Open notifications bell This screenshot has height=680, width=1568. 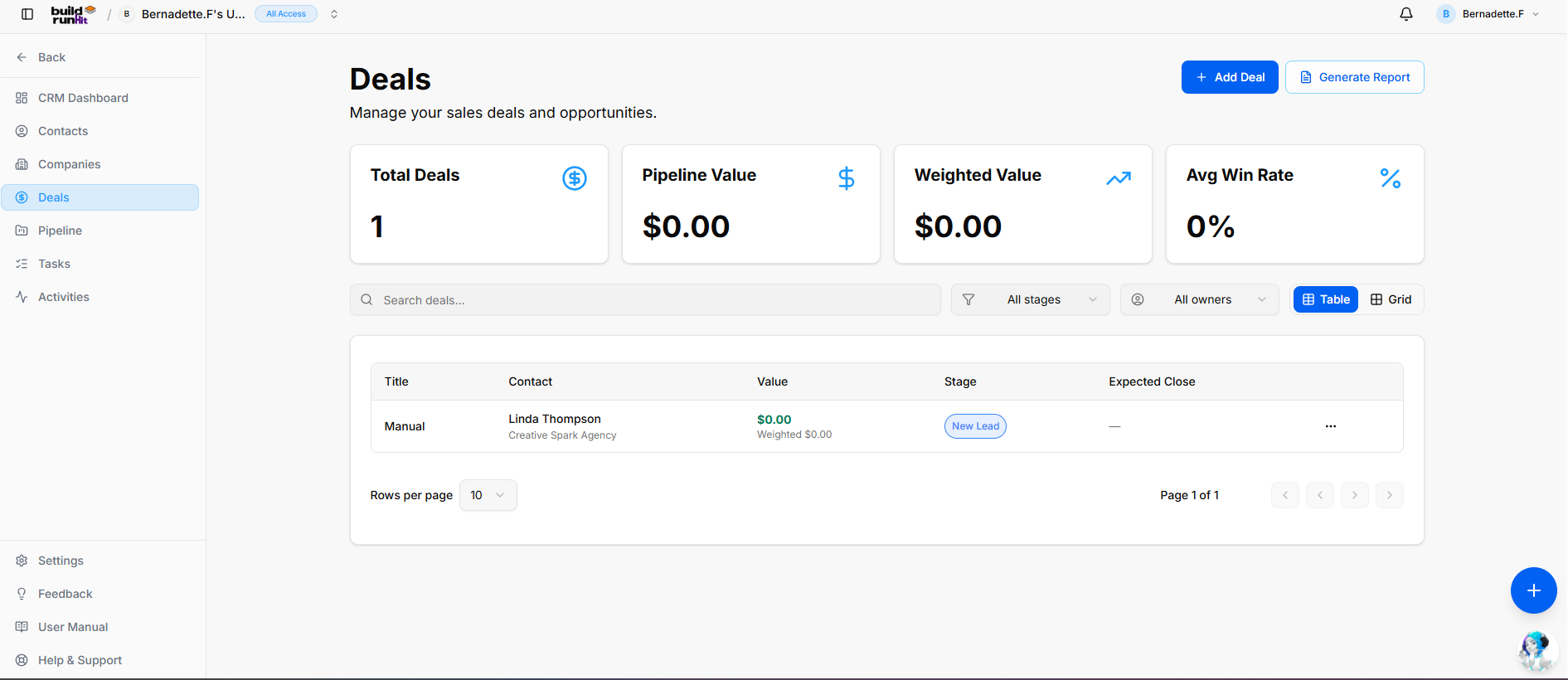[1406, 14]
